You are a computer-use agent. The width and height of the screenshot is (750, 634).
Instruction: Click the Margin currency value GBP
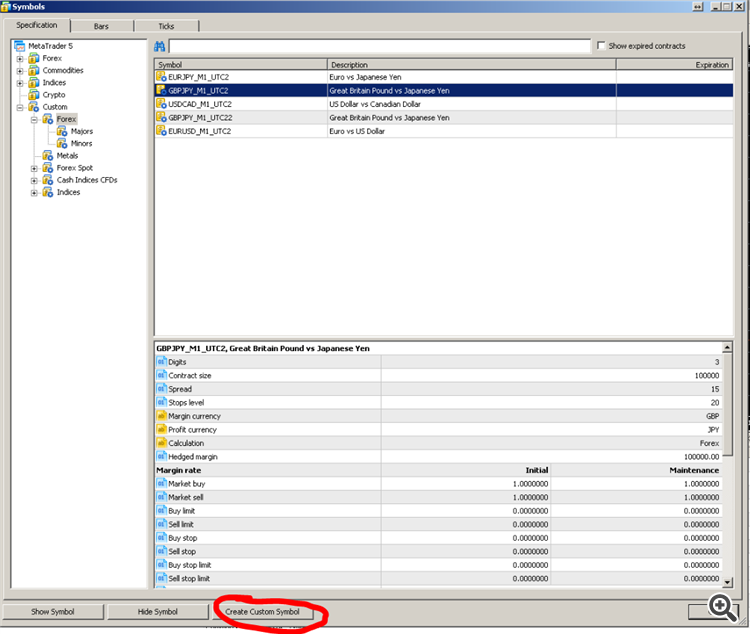pos(713,416)
